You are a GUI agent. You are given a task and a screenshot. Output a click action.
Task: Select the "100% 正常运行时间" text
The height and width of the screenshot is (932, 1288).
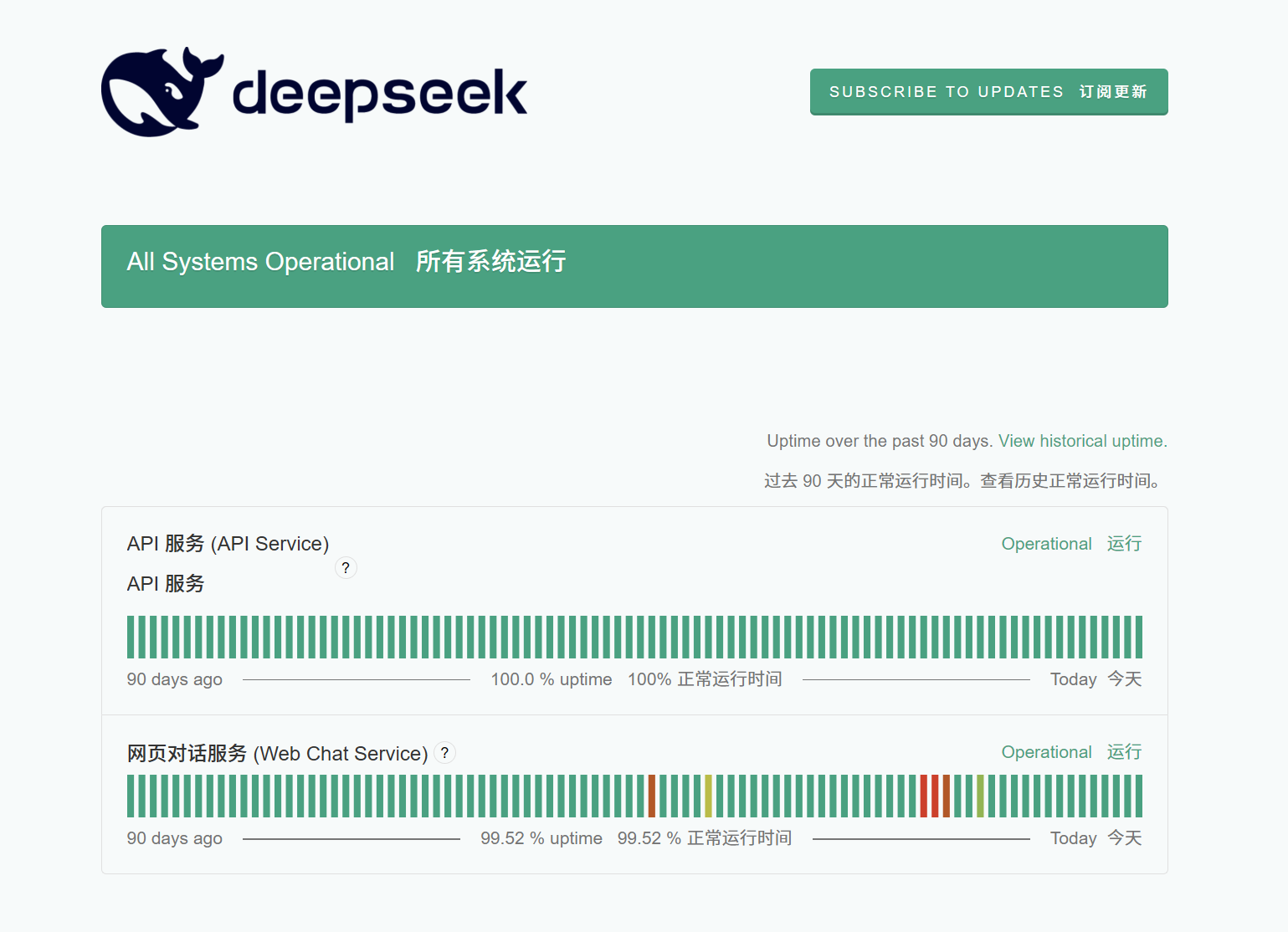click(x=705, y=679)
